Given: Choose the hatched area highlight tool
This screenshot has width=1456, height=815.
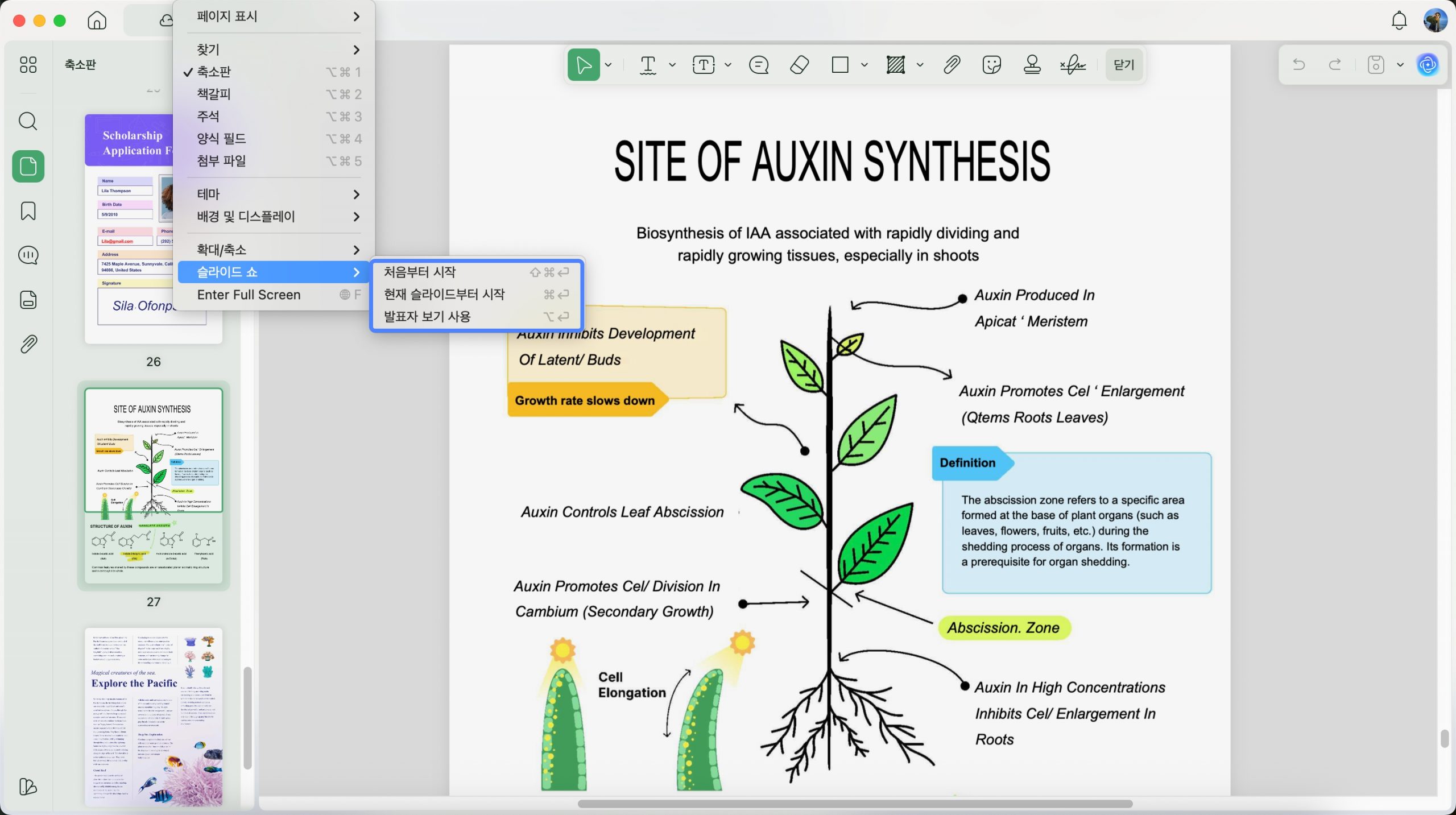Looking at the screenshot, I should pos(896,65).
